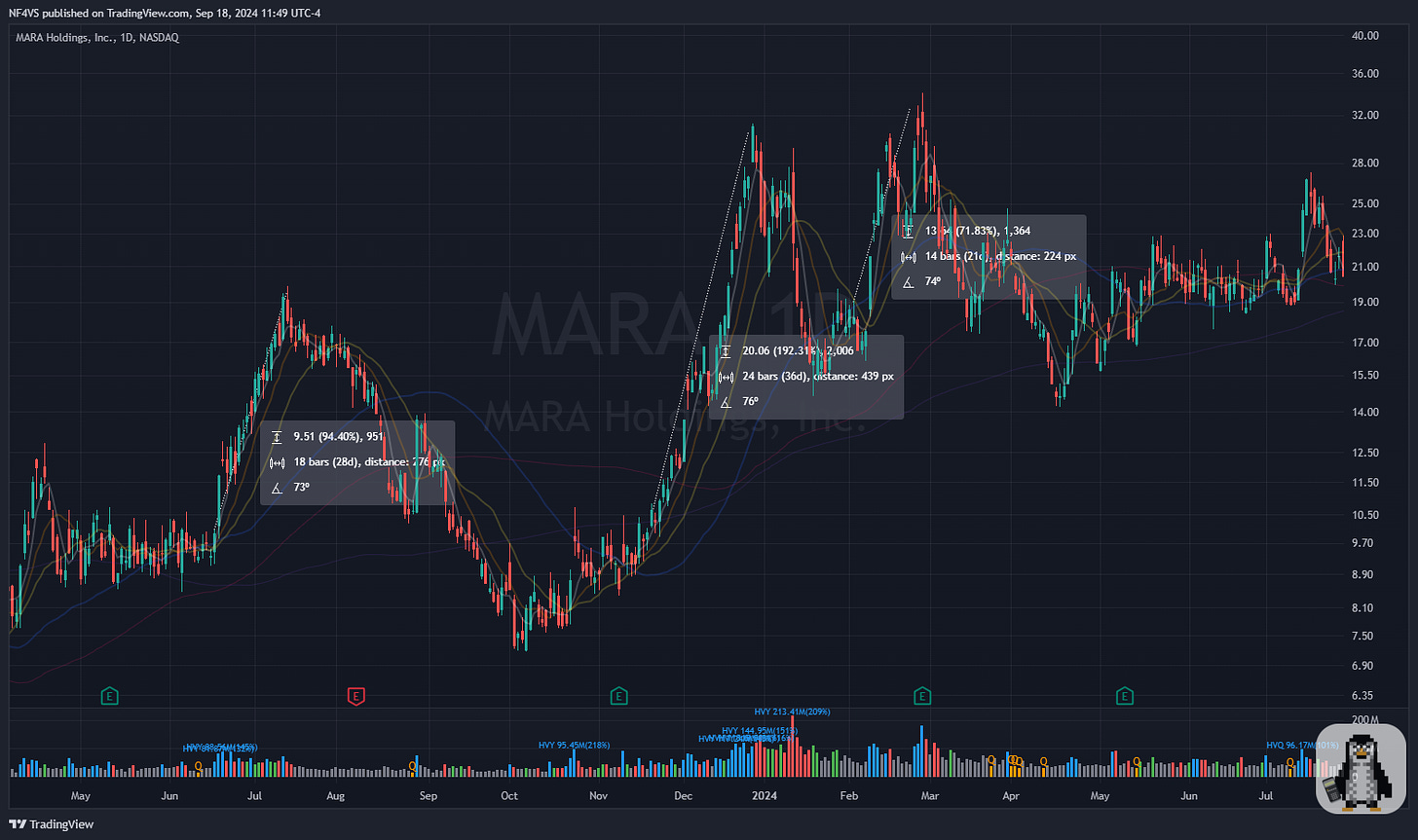The height and width of the screenshot is (840, 1418).
Task: Click the Sep label on the time axis
Action: (428, 796)
